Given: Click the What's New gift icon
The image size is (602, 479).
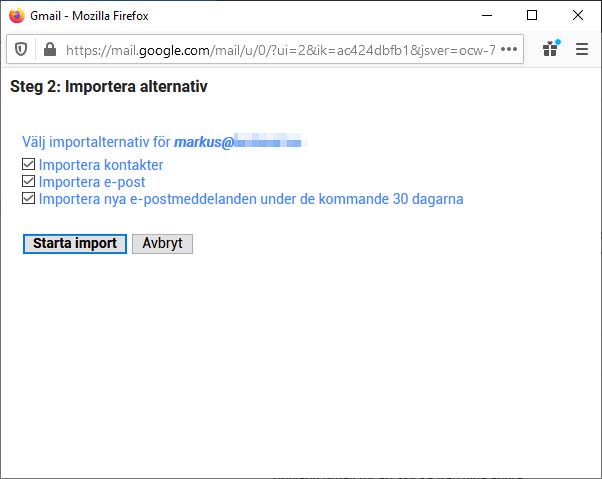Looking at the screenshot, I should [551, 48].
